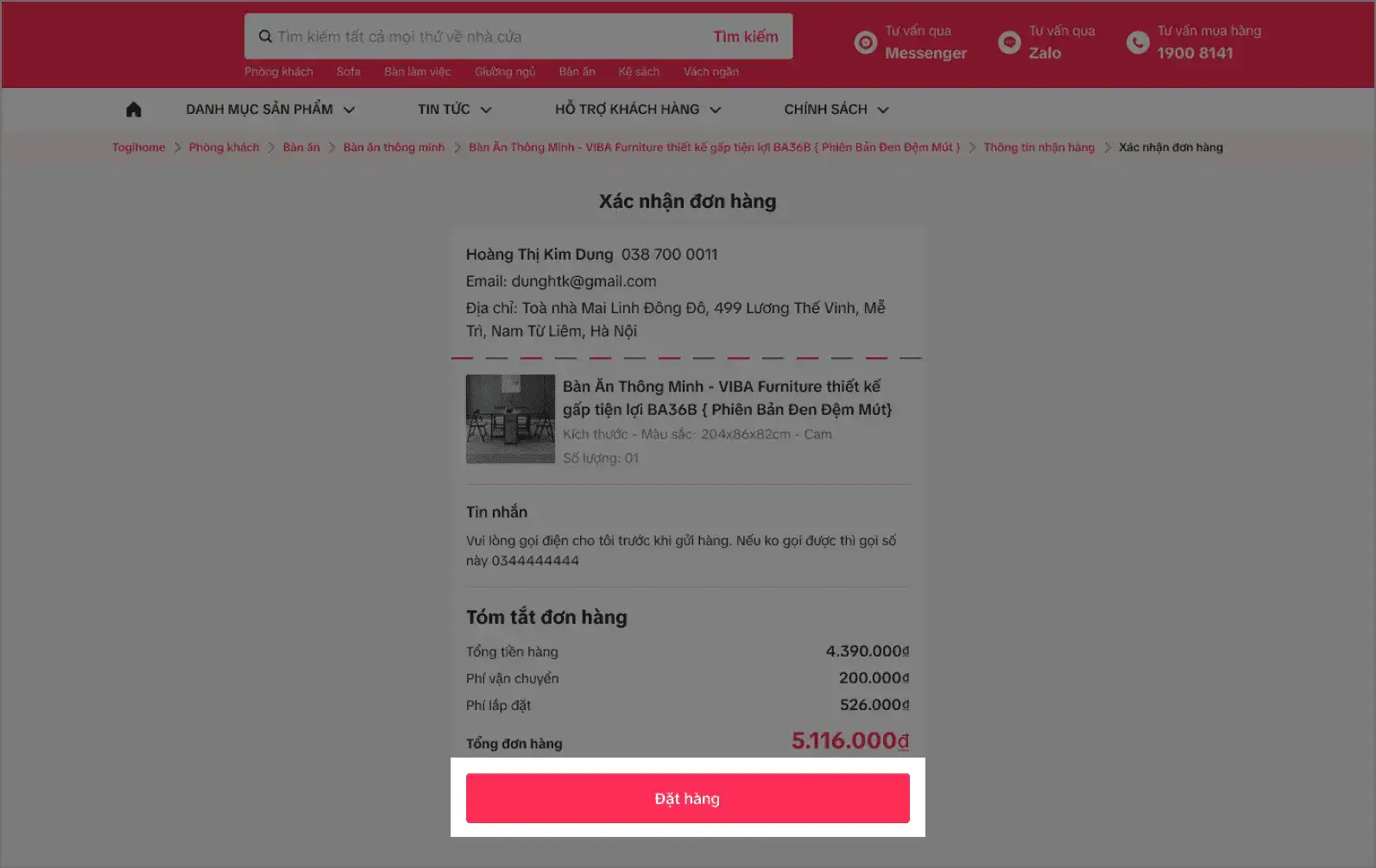This screenshot has height=868, width=1376.
Task: Click the Tìm kiếm search button
Action: point(745,36)
